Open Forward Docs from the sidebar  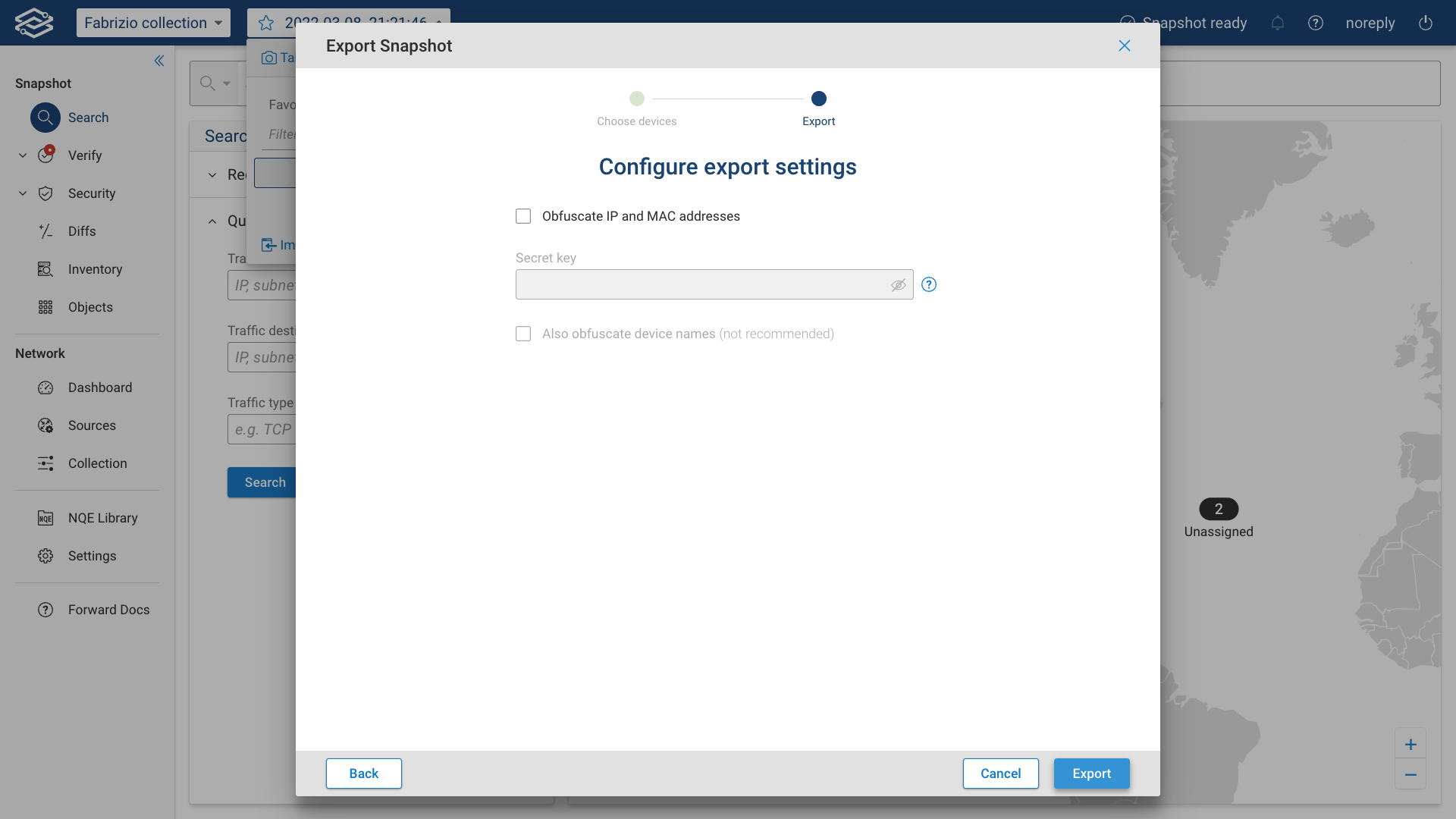pos(45,609)
